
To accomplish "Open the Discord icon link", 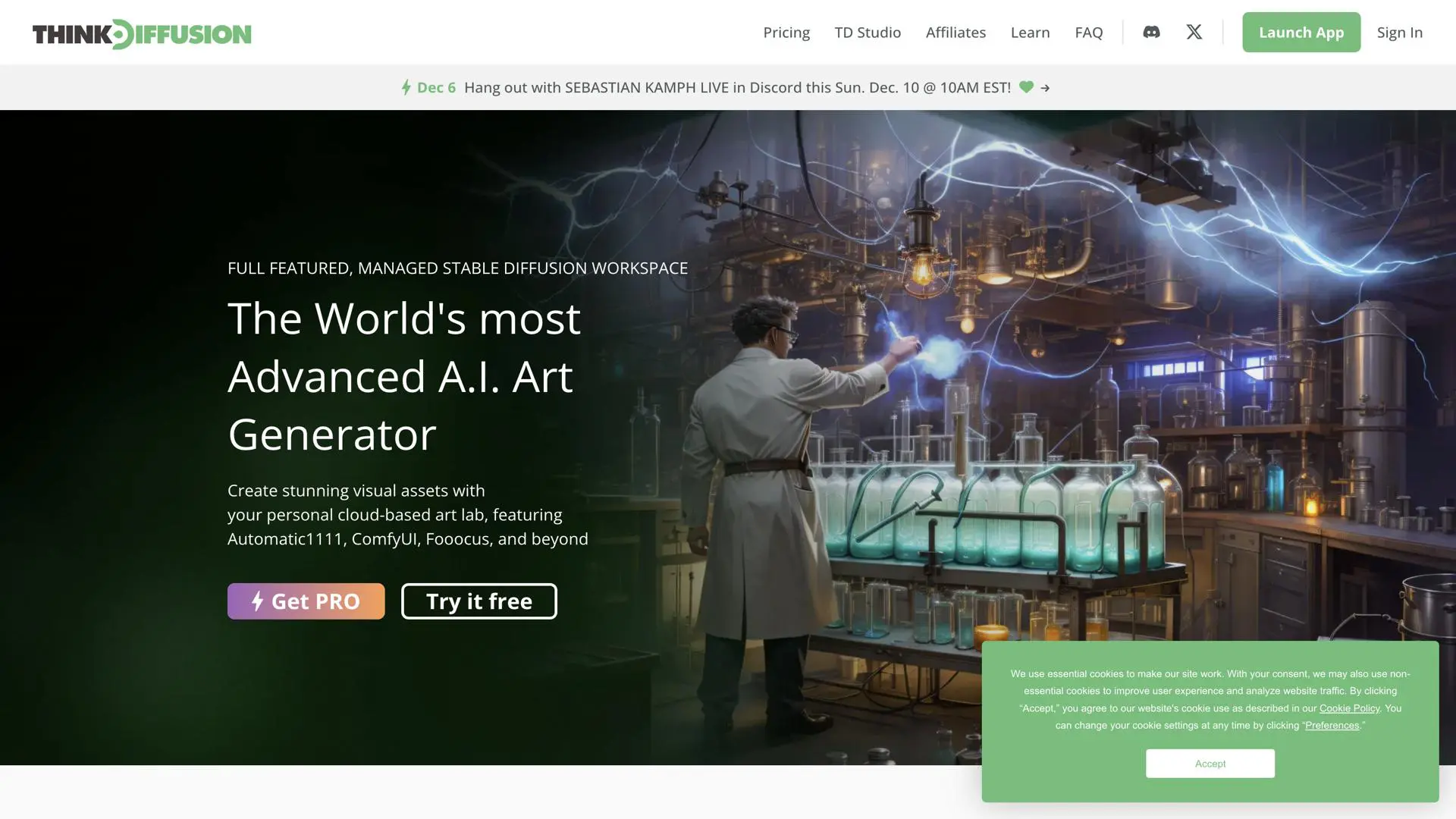I will (x=1151, y=32).
